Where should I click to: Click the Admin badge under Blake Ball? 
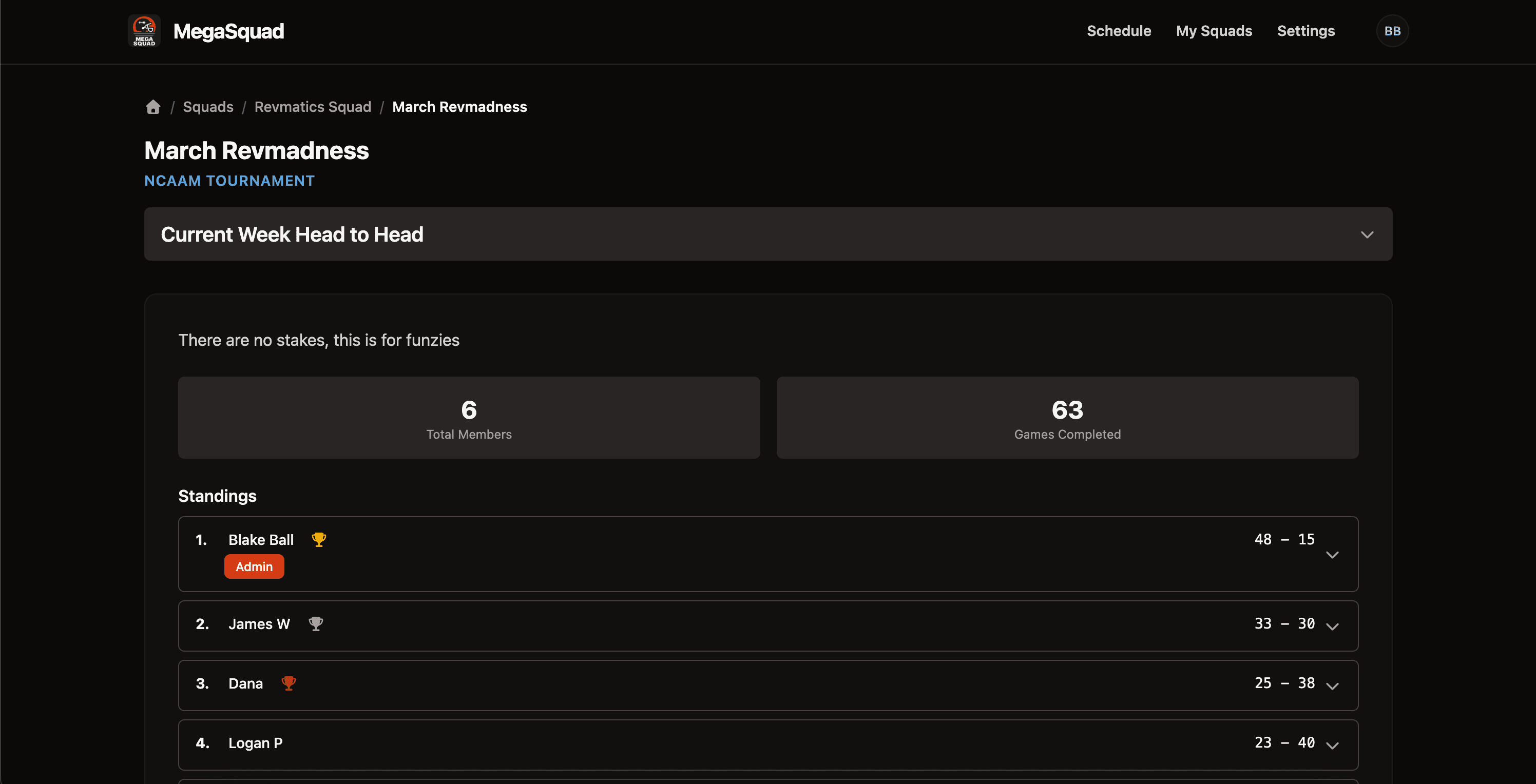[x=254, y=566]
